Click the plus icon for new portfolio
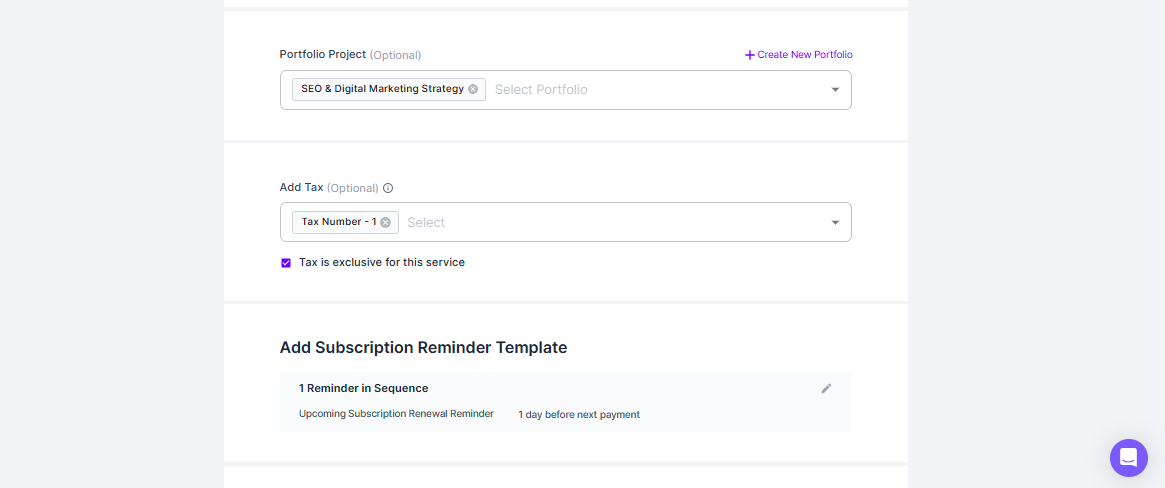Viewport: 1165px width, 488px height. pyautogui.click(x=750, y=55)
